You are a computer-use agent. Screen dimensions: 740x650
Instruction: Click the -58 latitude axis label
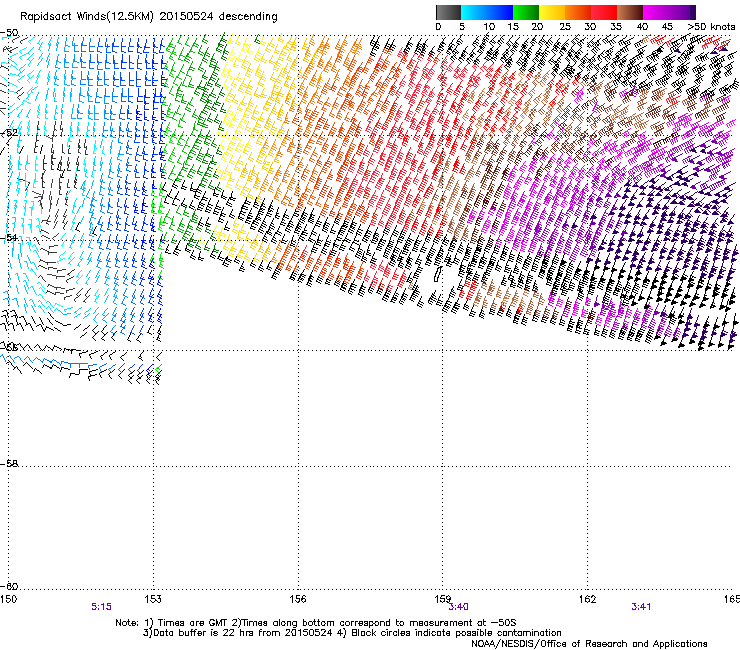pyautogui.click(x=9, y=464)
